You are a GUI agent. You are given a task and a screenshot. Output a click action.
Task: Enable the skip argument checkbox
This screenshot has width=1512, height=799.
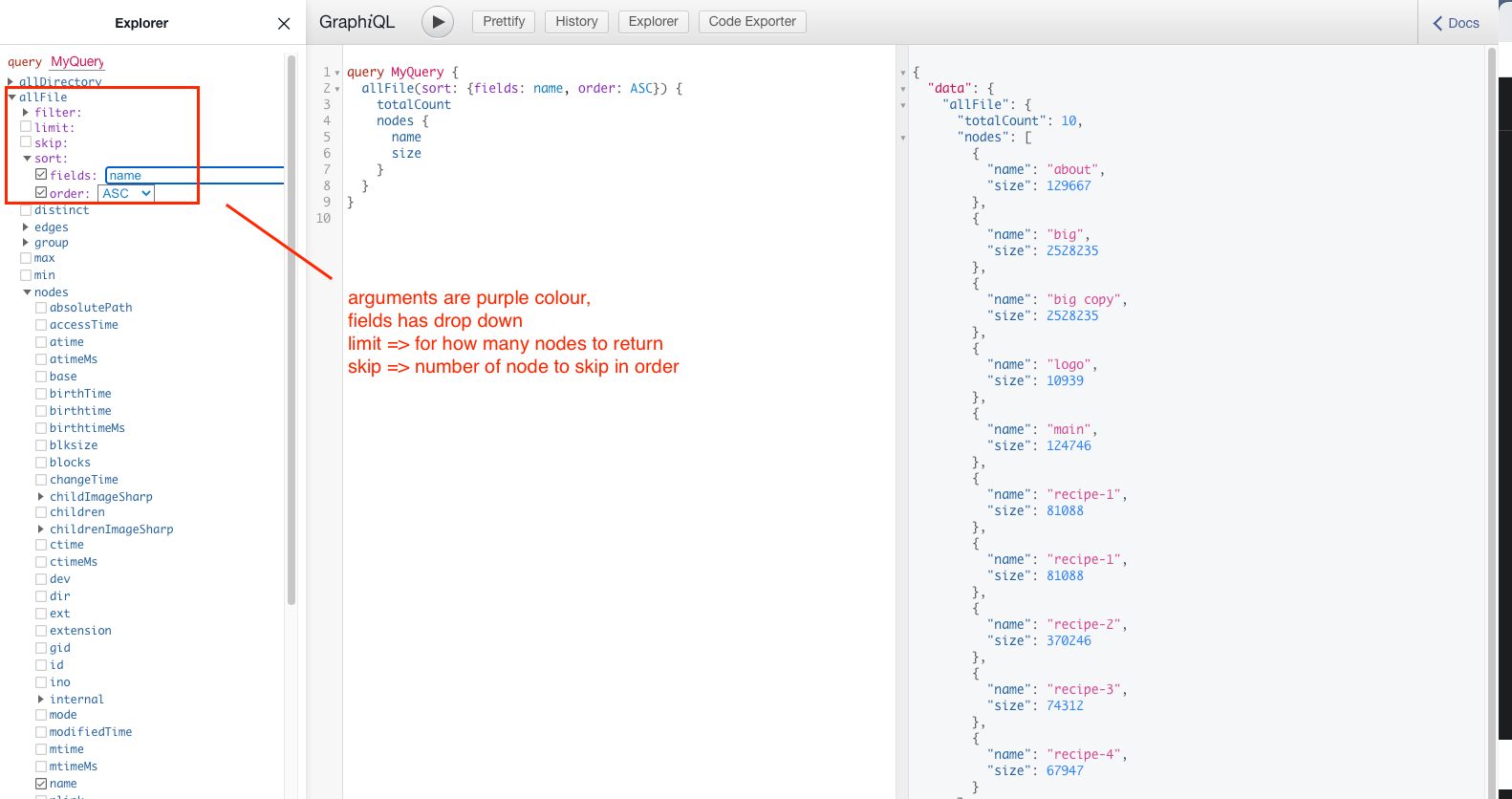tap(26, 141)
